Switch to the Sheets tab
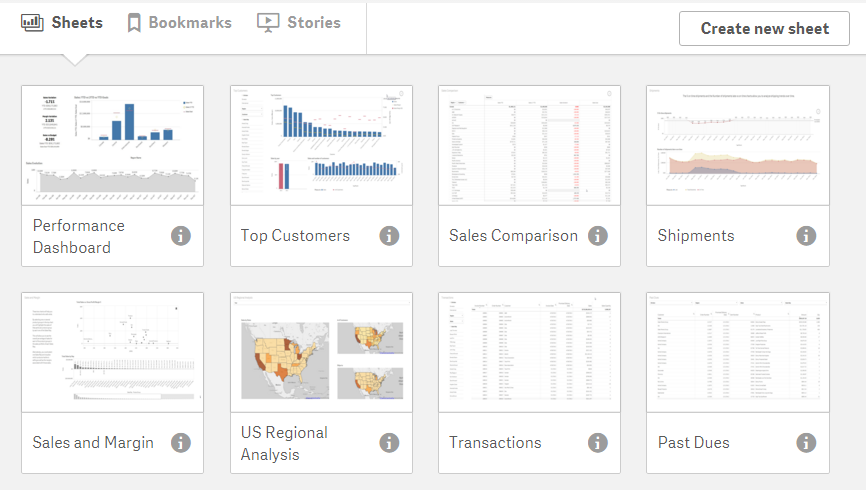The height and width of the screenshot is (490, 866). tap(62, 22)
